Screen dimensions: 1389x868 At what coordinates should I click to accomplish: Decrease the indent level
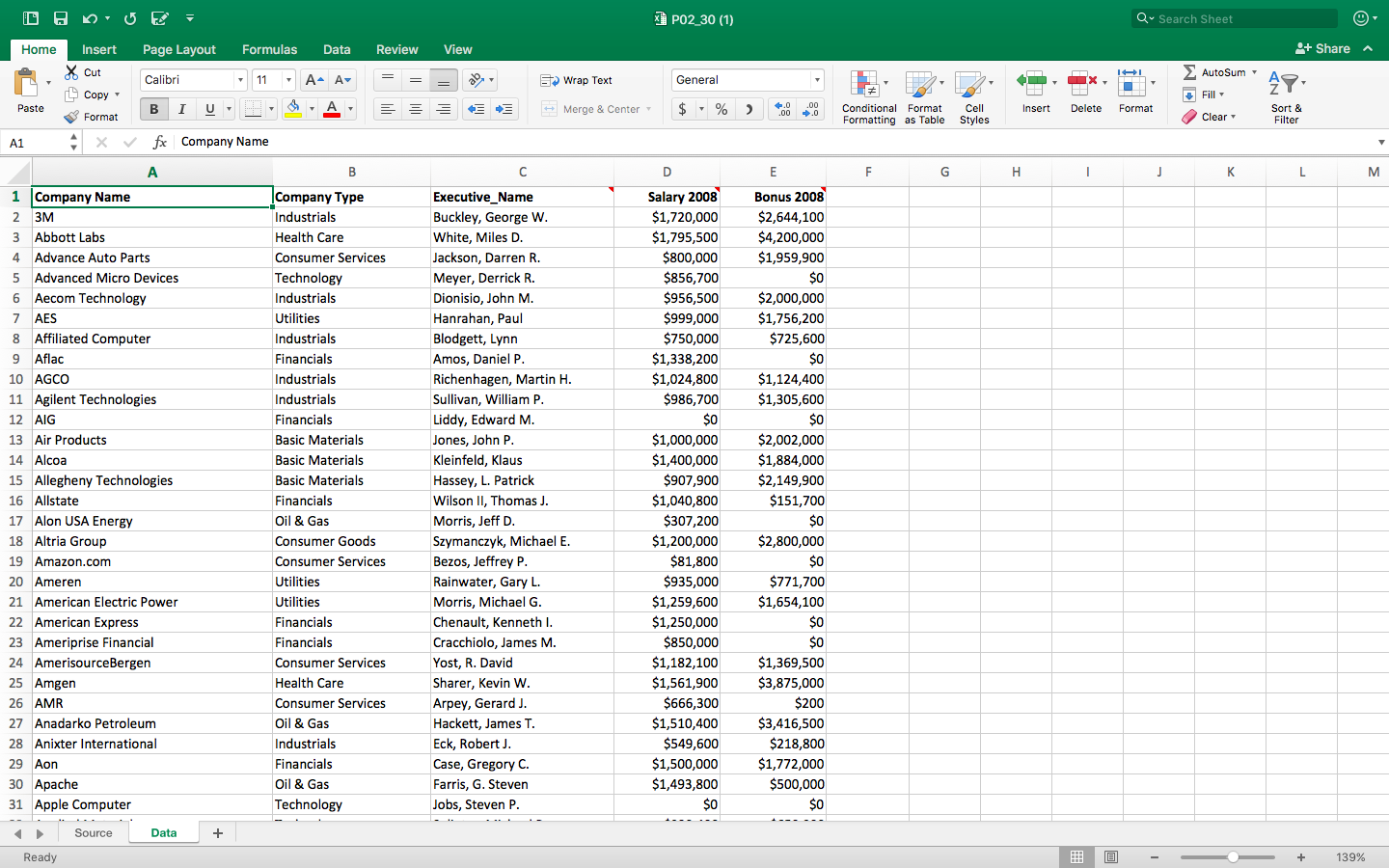477,109
